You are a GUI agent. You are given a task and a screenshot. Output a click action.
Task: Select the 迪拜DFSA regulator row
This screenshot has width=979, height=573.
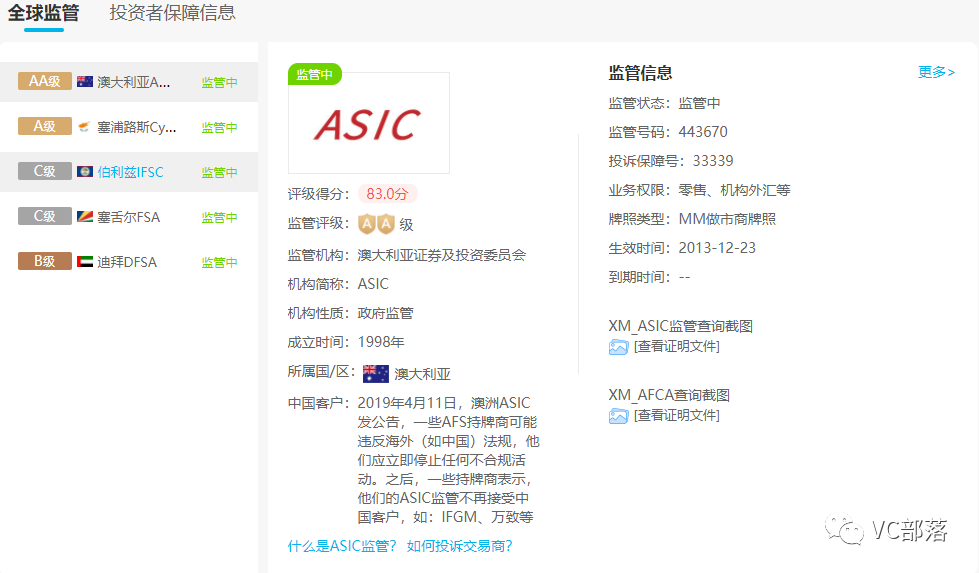tap(129, 262)
